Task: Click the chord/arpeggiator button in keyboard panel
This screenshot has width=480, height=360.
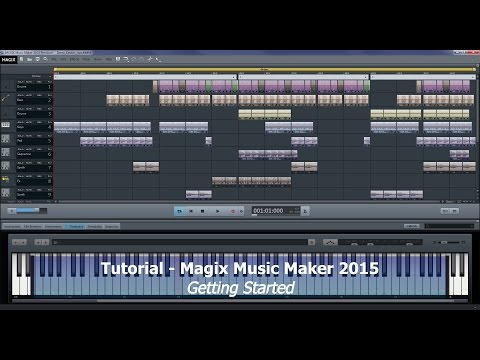Action: (330, 242)
